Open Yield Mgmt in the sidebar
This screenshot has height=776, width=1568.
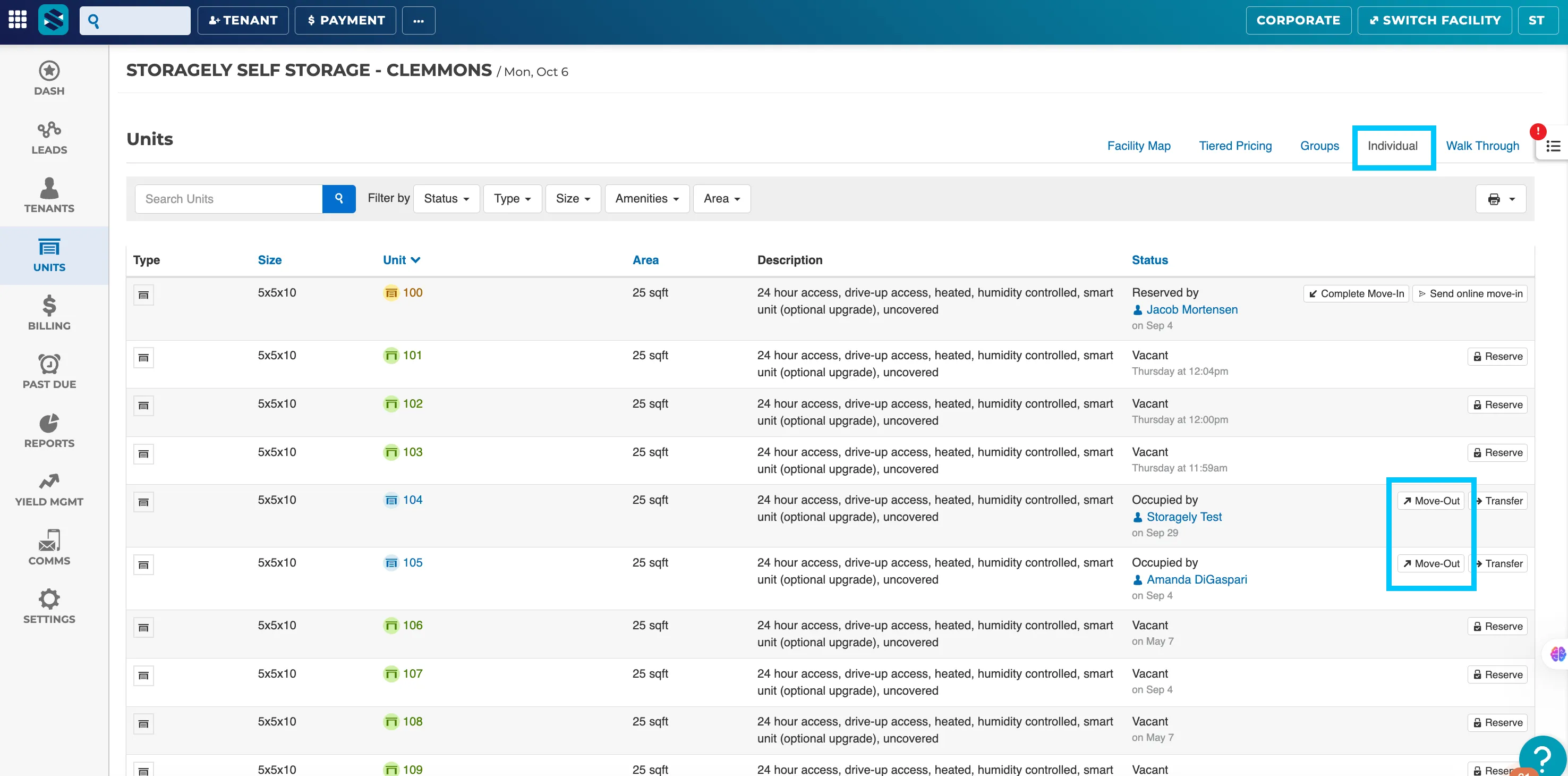click(49, 489)
